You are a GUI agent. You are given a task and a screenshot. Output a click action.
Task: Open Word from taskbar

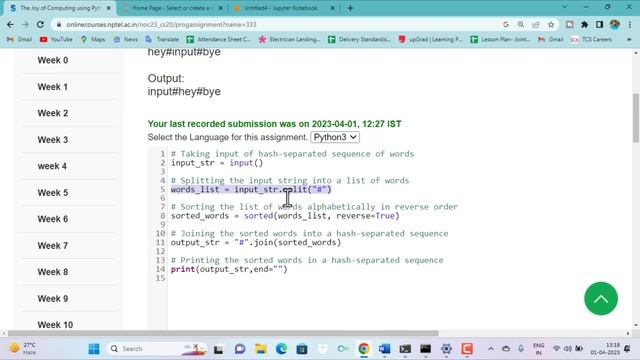click(x=384, y=349)
